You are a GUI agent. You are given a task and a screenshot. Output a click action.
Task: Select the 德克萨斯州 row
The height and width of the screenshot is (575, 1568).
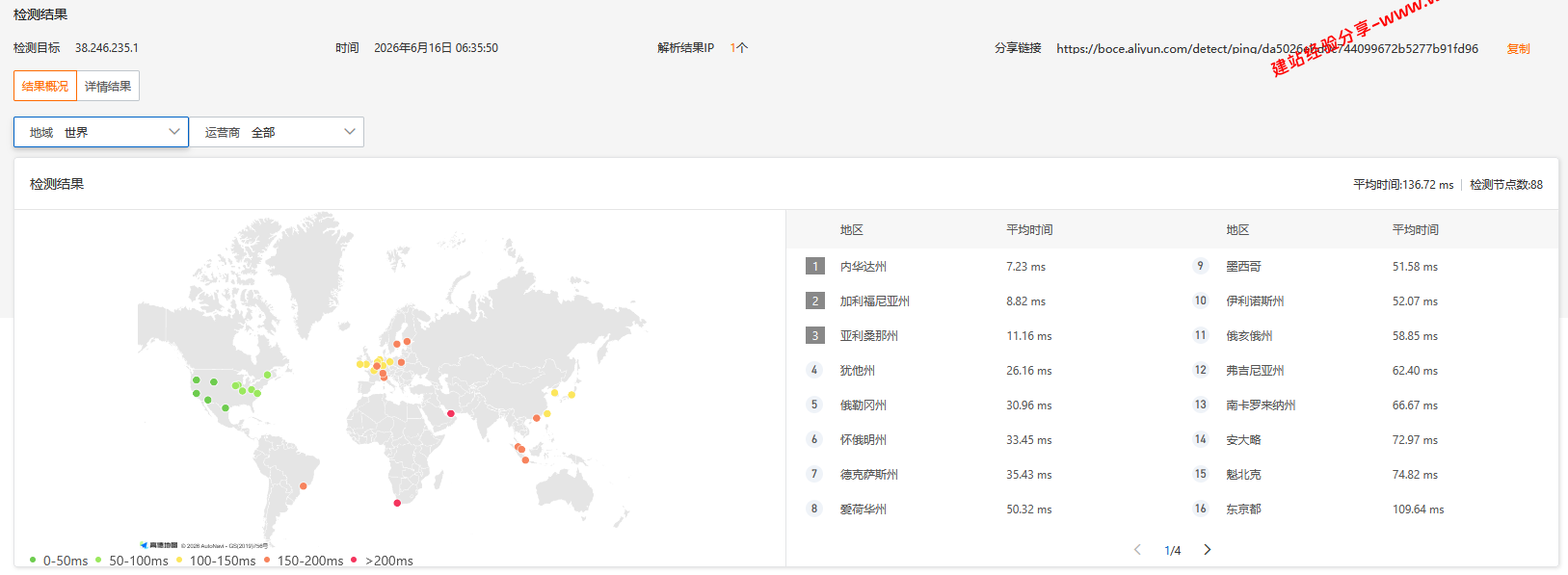pyautogui.click(x=979, y=475)
